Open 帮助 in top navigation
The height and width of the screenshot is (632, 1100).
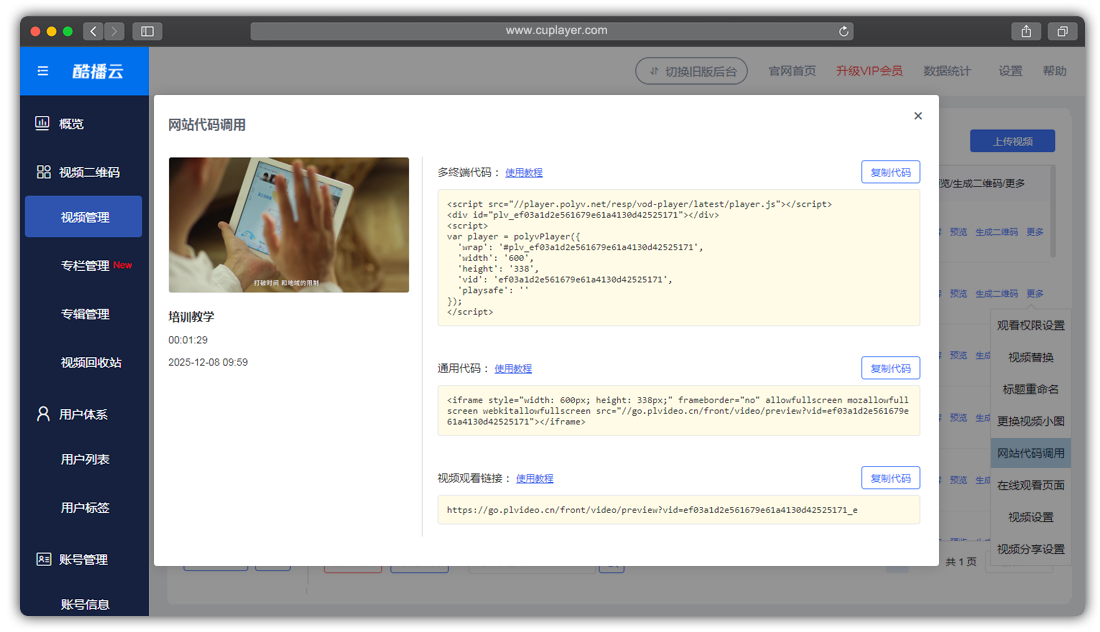[1054, 71]
